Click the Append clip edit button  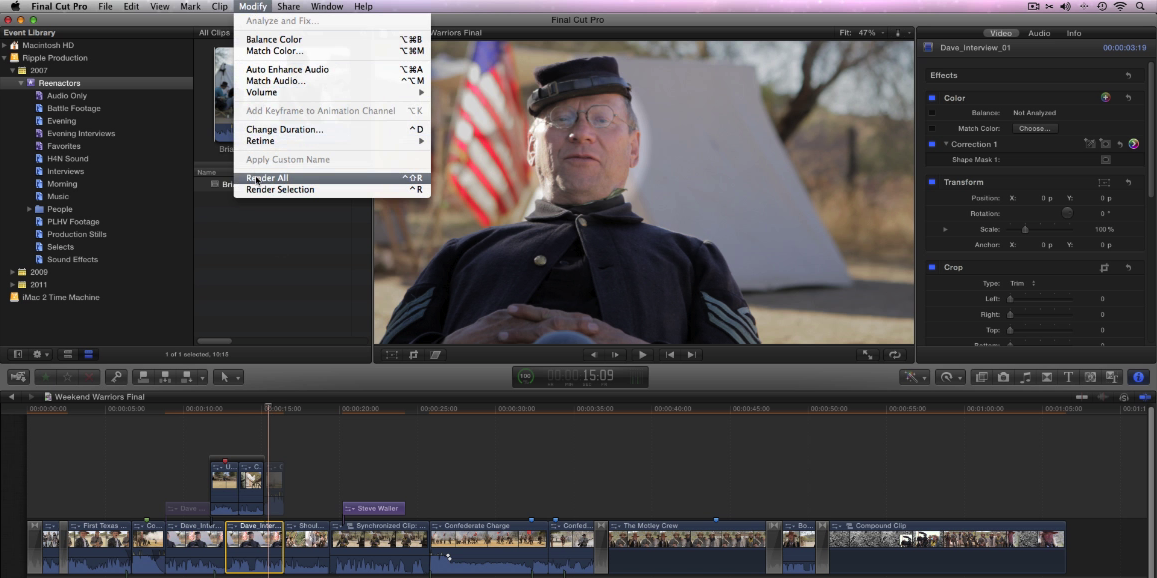187,376
